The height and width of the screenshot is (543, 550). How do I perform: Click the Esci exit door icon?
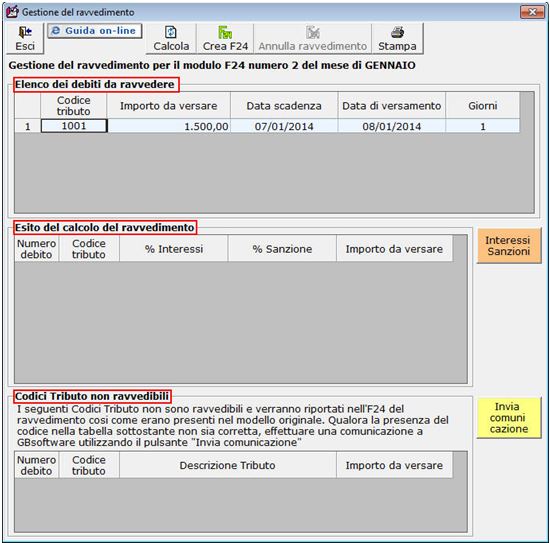25,32
